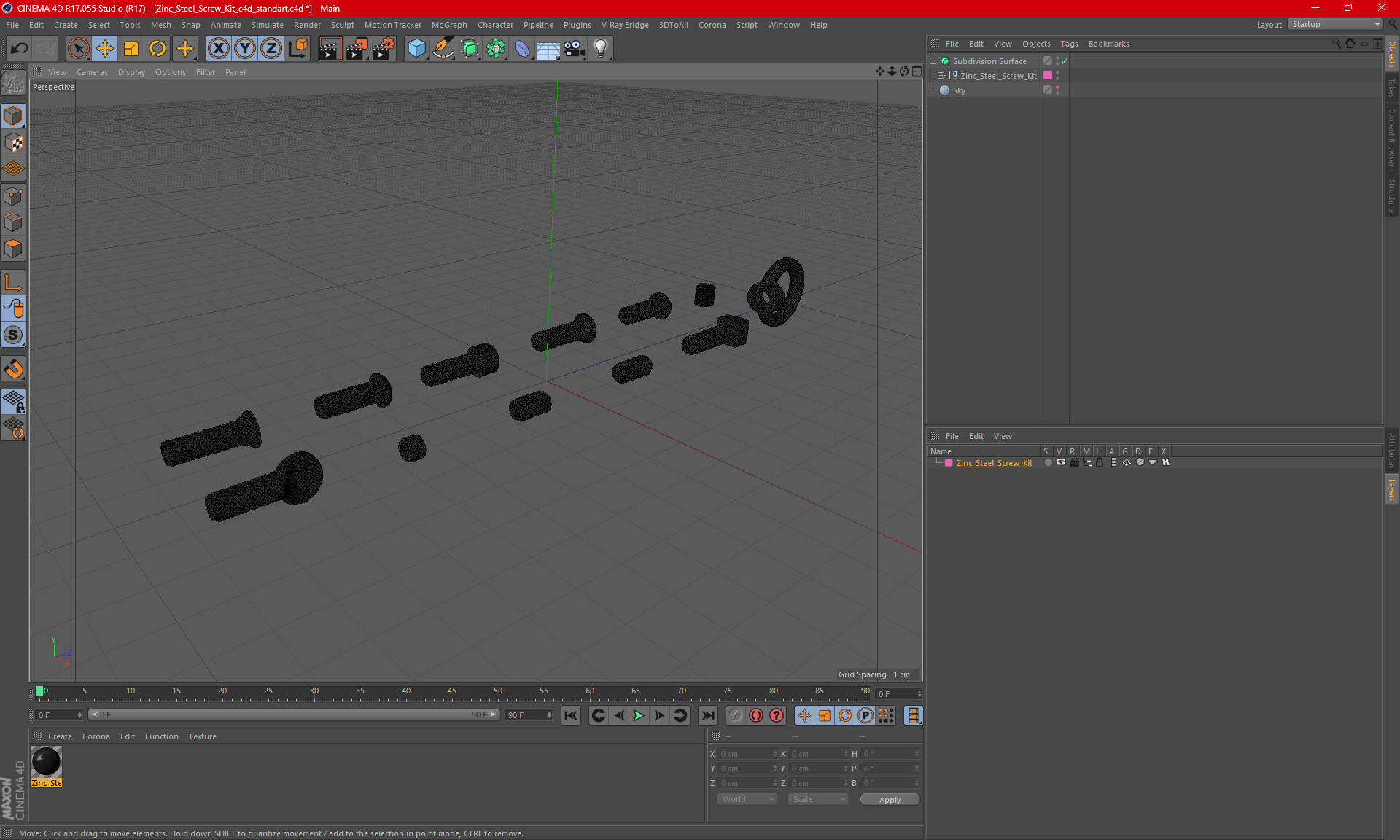1400x840 pixels.
Task: Open the Layout Startup dropdown
Action: pyautogui.click(x=1335, y=24)
